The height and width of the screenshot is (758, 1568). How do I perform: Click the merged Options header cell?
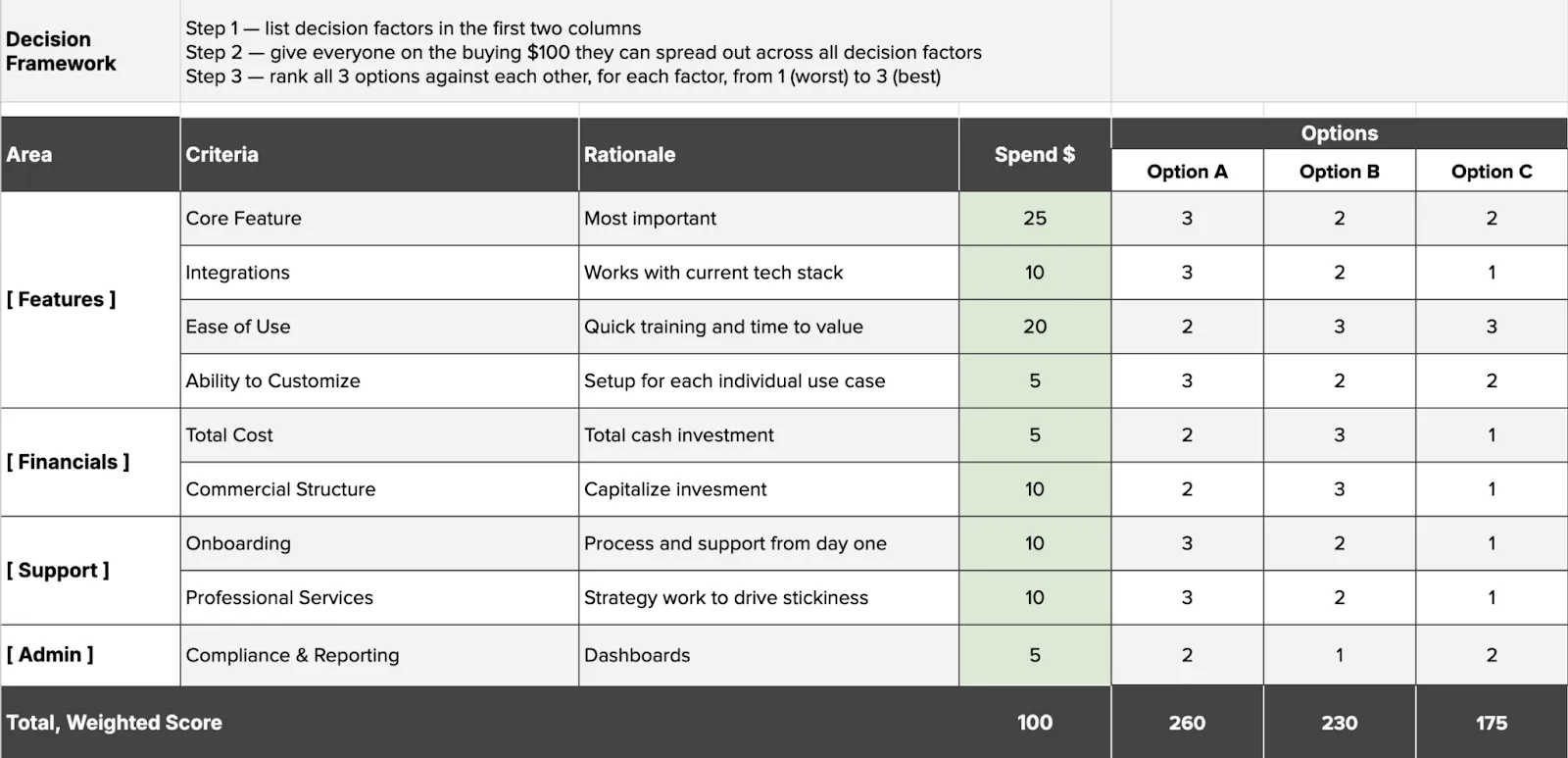(1339, 133)
